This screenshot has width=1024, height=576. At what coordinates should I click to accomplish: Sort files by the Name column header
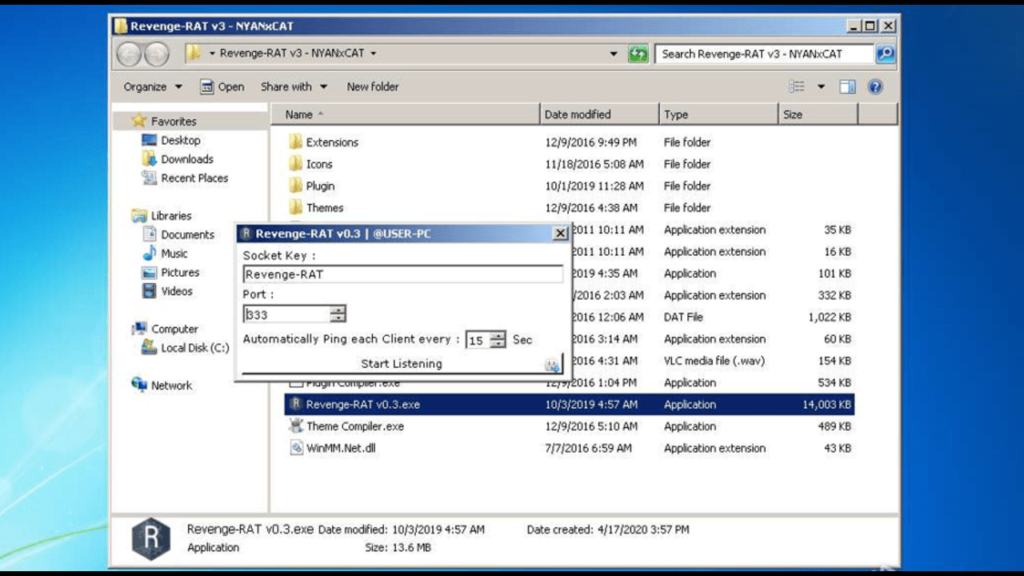[x=406, y=114]
